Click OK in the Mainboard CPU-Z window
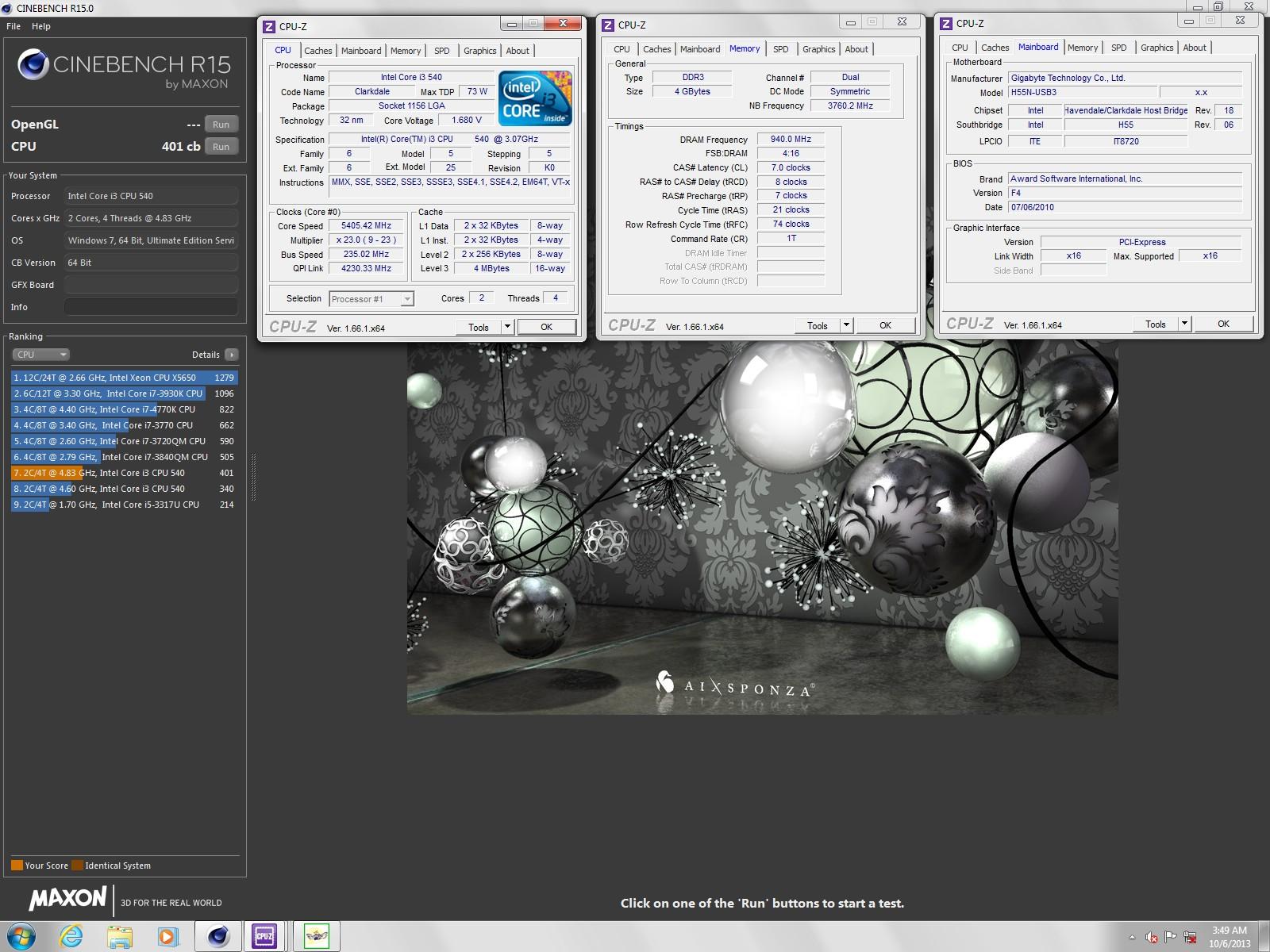The height and width of the screenshot is (952, 1270). pos(1223,324)
